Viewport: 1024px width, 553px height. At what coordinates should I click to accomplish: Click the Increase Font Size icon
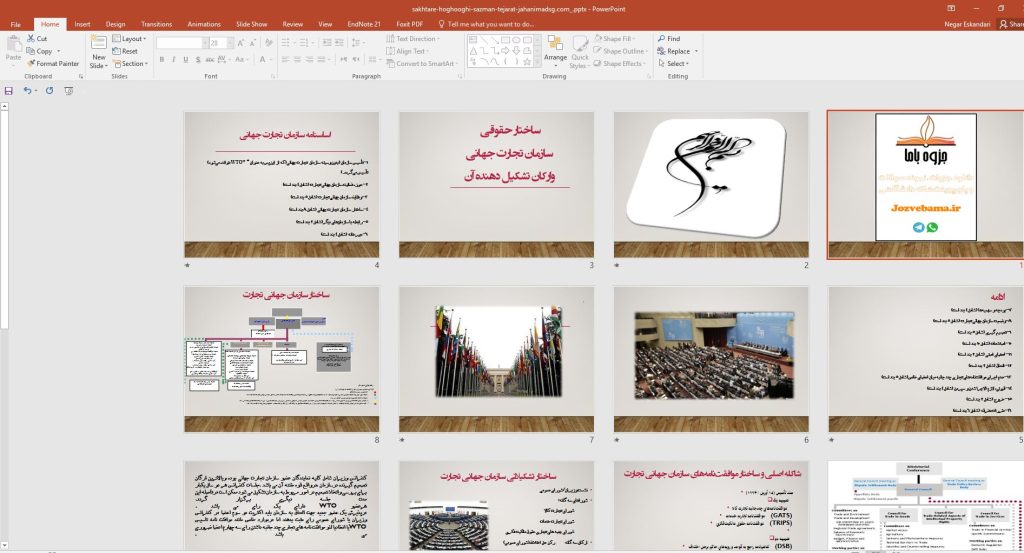pyautogui.click(x=242, y=42)
